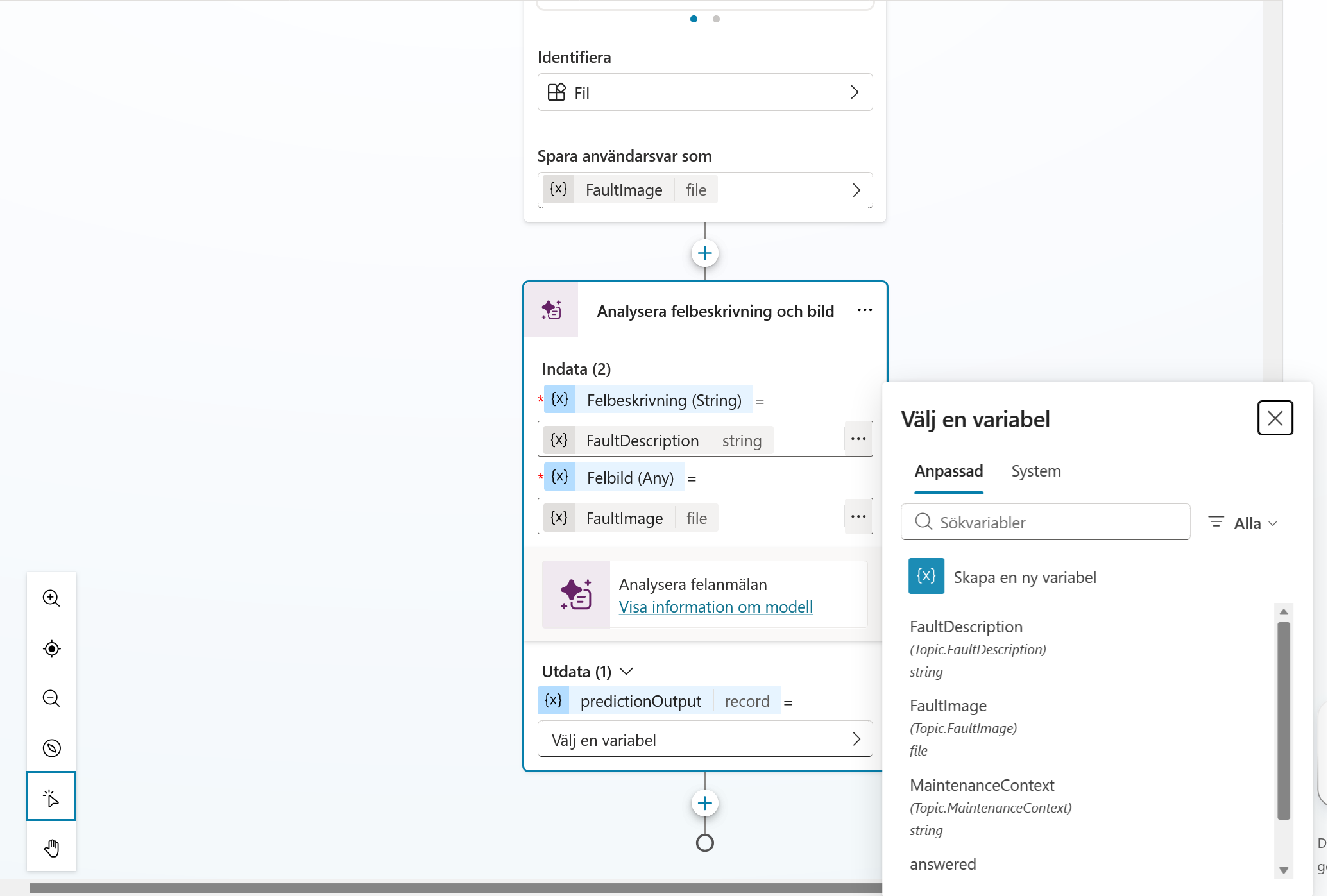Add node below the question card
Image resolution: width=1328 pixels, height=896 pixels.
[704, 253]
